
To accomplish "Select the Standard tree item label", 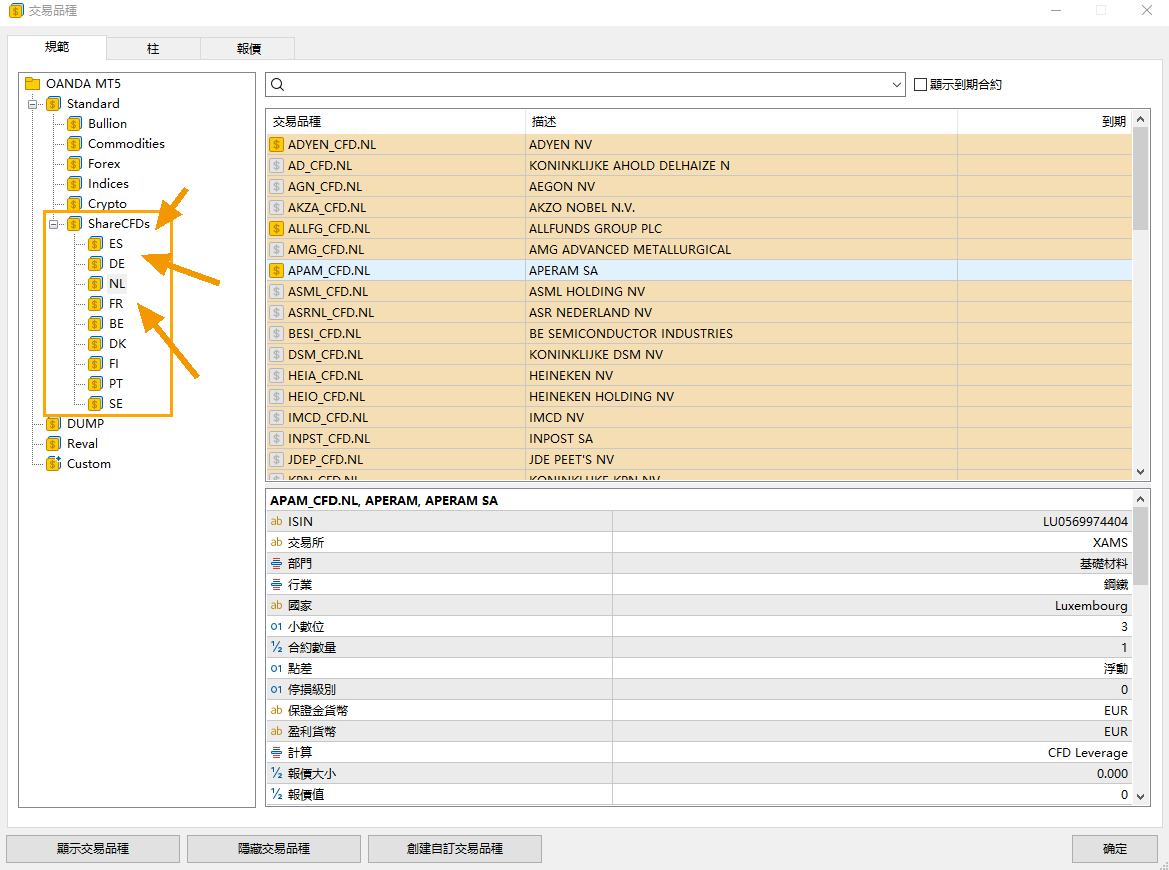I will [x=93, y=104].
